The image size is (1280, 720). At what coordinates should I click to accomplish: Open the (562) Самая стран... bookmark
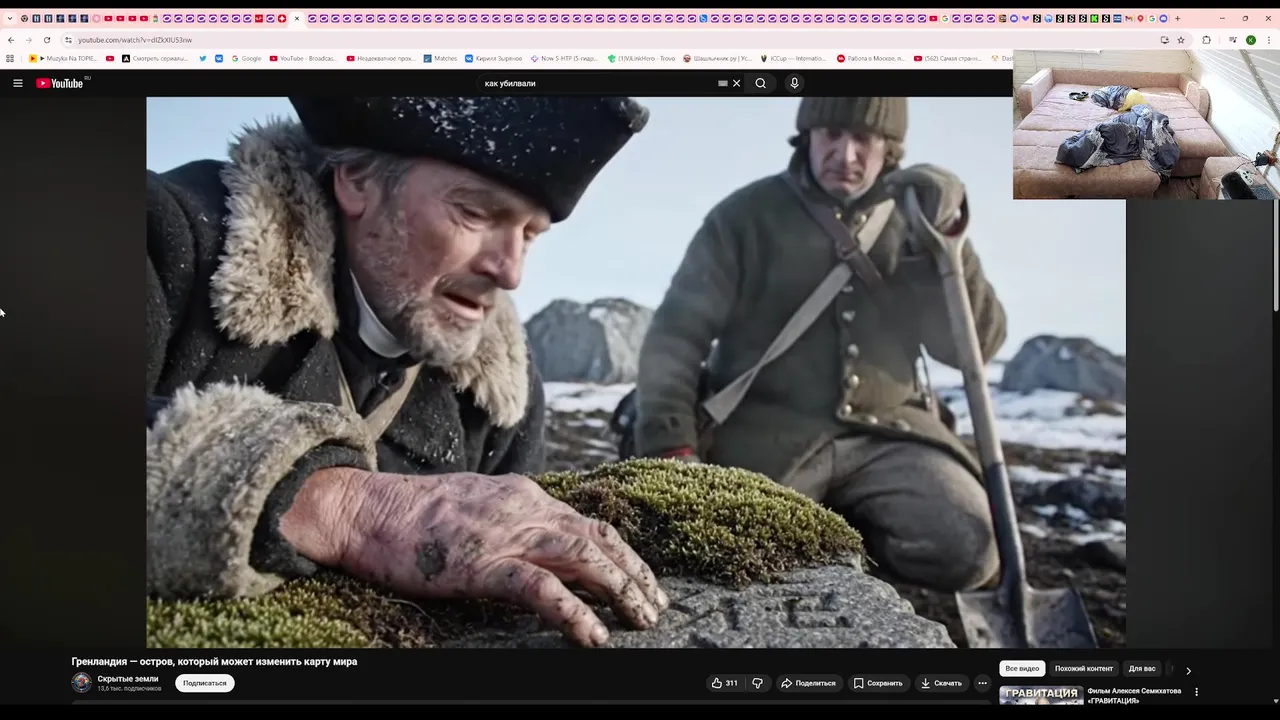coord(948,59)
